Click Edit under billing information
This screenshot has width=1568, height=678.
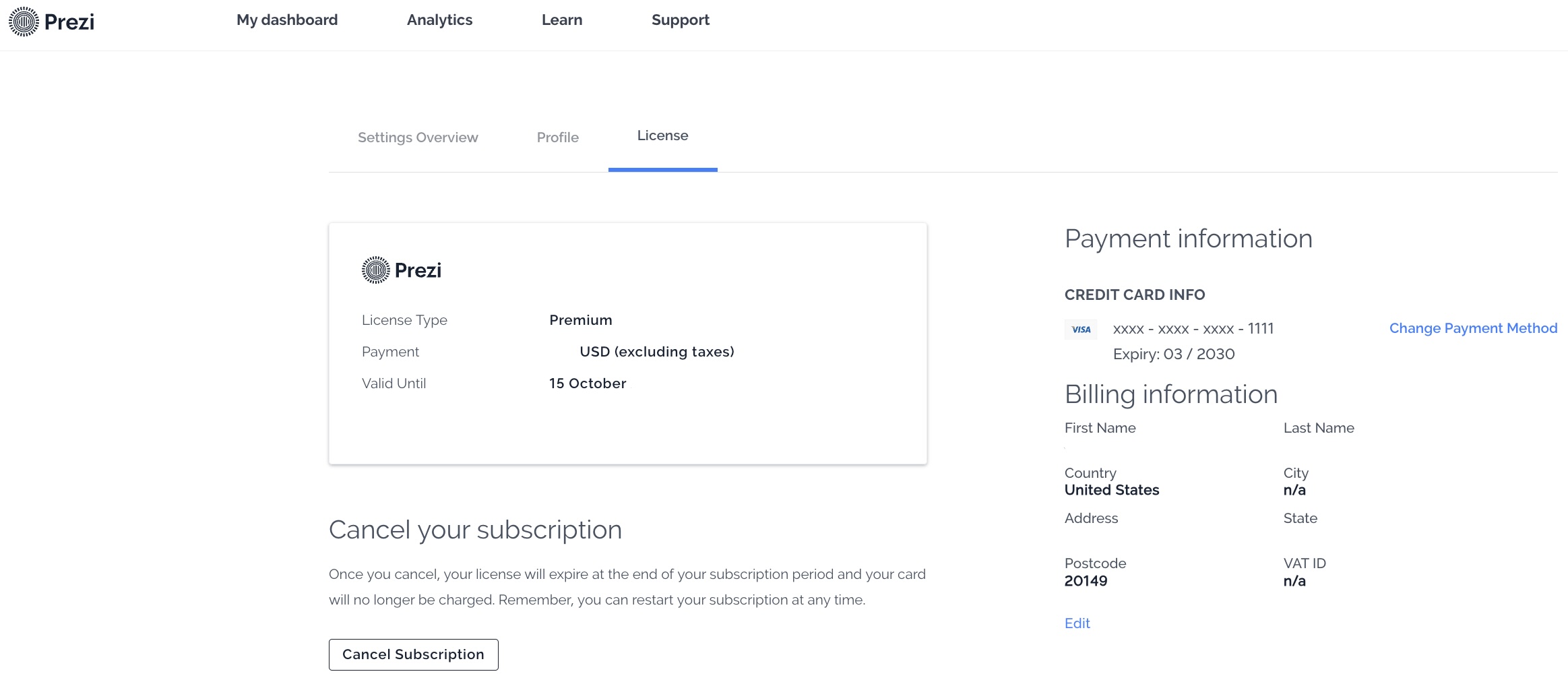tap(1077, 623)
